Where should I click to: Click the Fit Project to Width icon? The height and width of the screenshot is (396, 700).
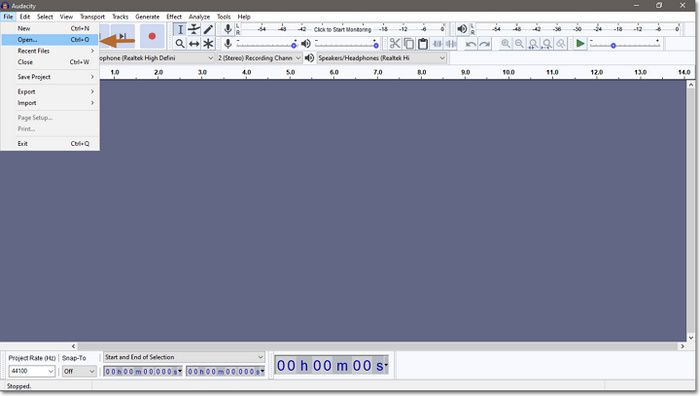[547, 44]
